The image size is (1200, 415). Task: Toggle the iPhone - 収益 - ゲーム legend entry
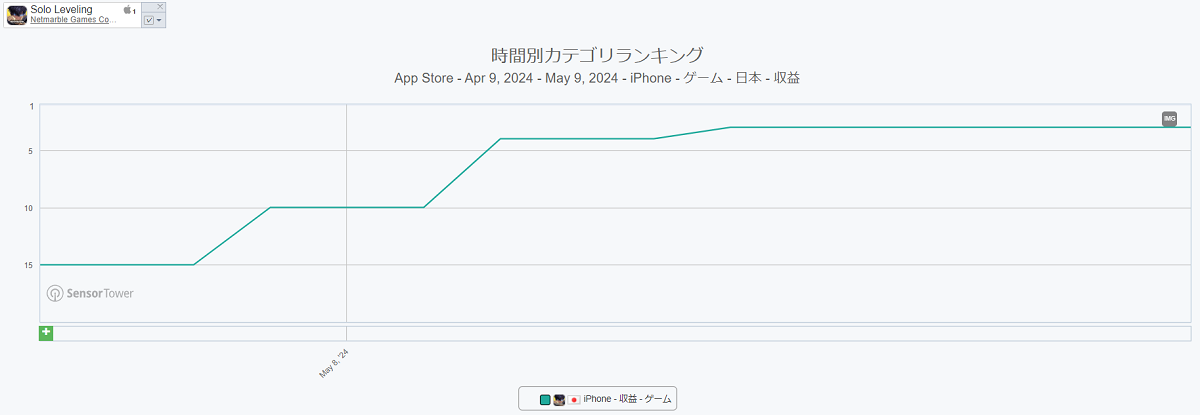pos(627,399)
